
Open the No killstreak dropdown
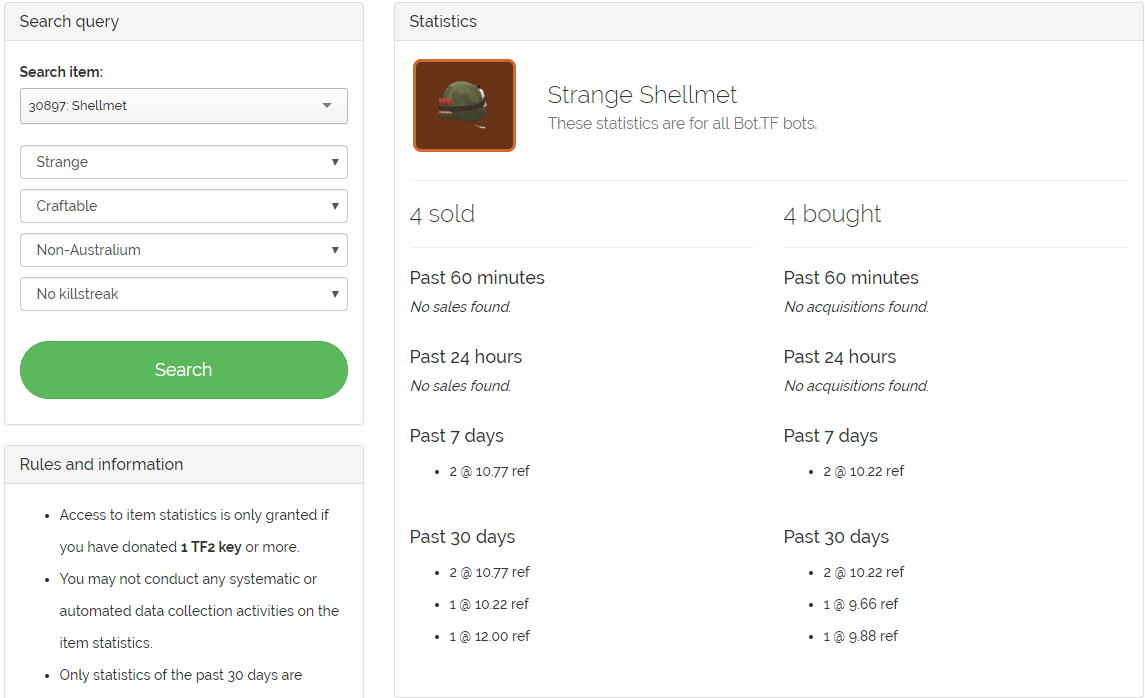(184, 294)
